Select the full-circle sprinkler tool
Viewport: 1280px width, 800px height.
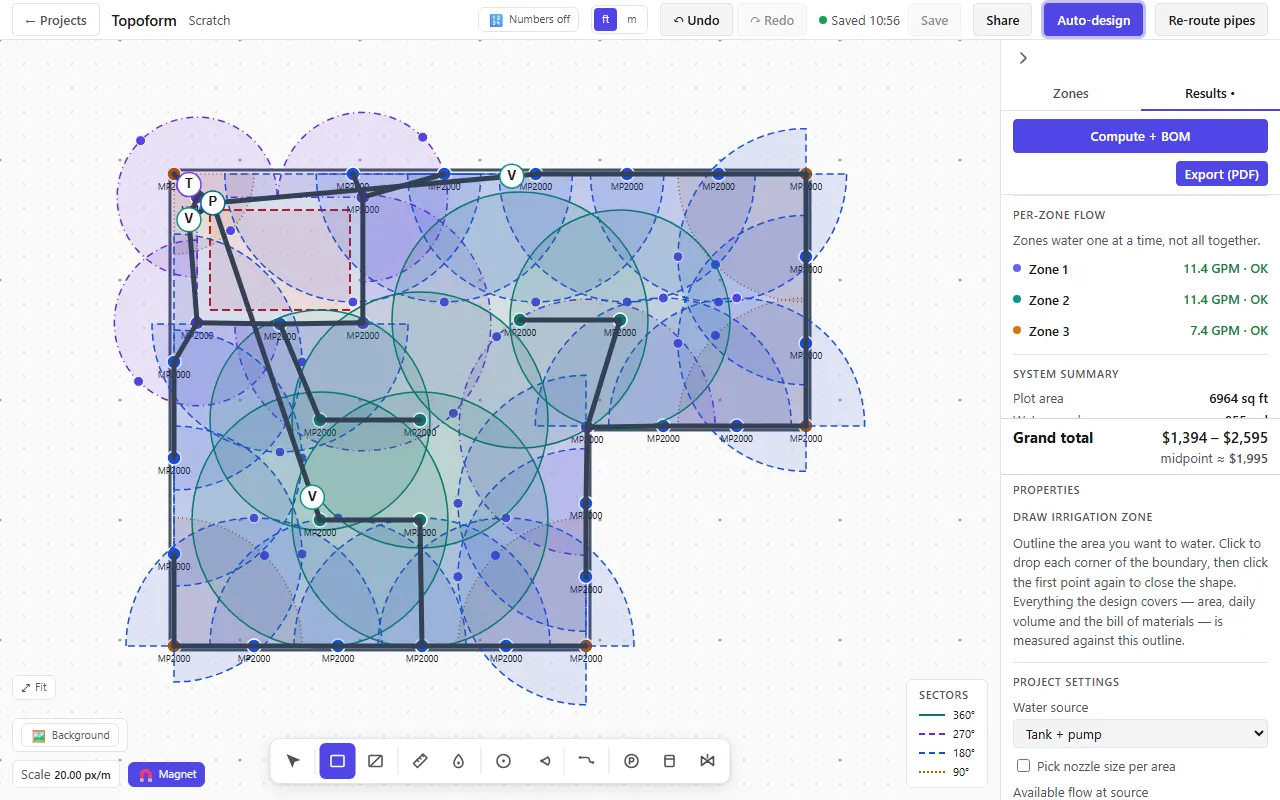[x=503, y=761]
